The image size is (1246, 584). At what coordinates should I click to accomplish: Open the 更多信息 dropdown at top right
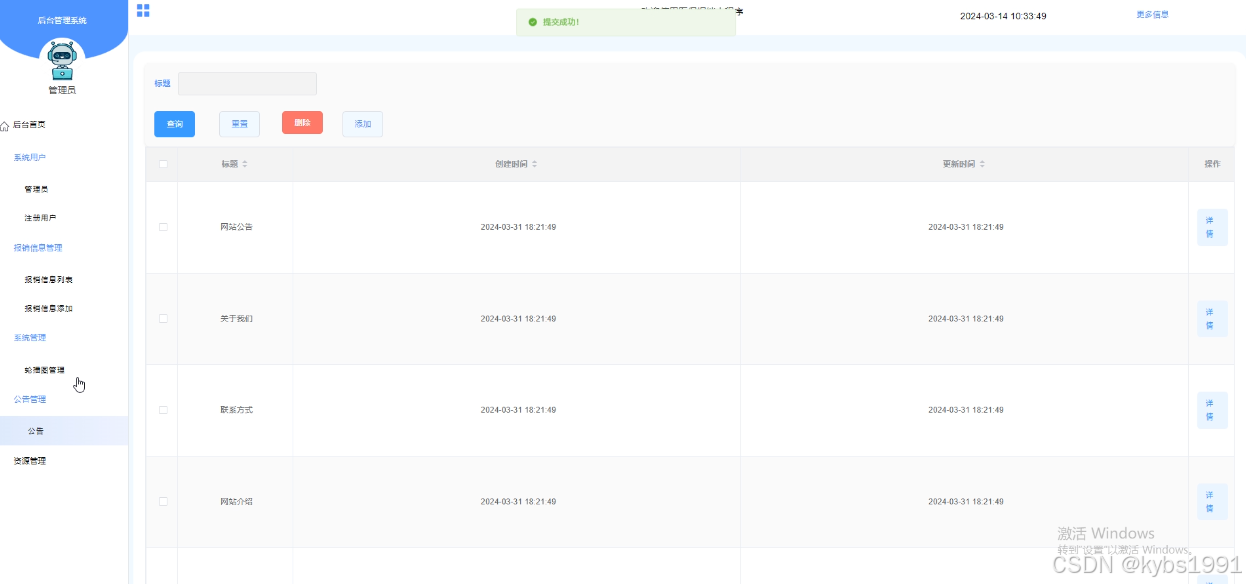coord(1152,15)
